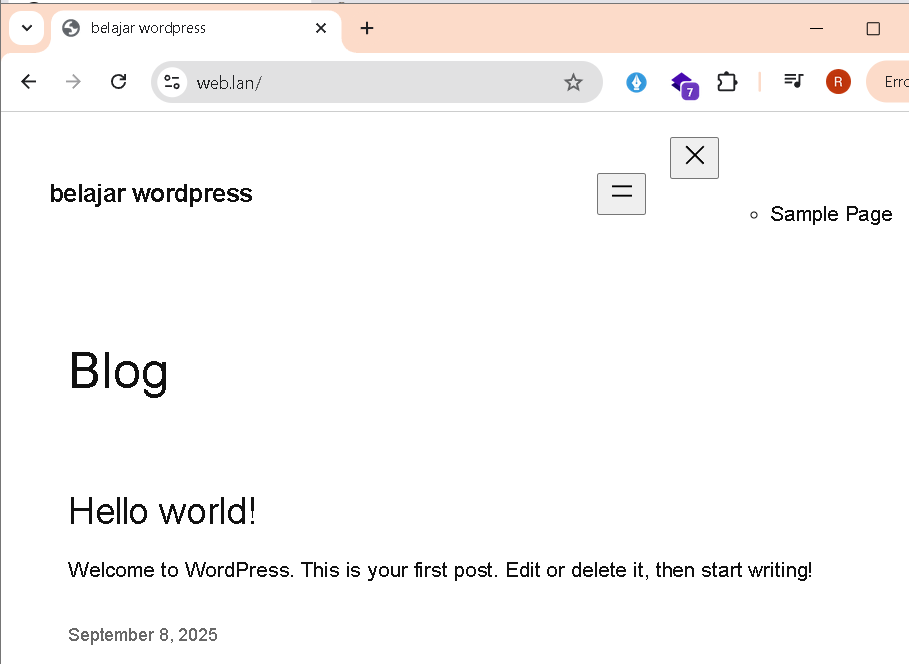Open the graduation cap extension with badge 7
Image resolution: width=909 pixels, height=664 pixels.
tap(682, 83)
